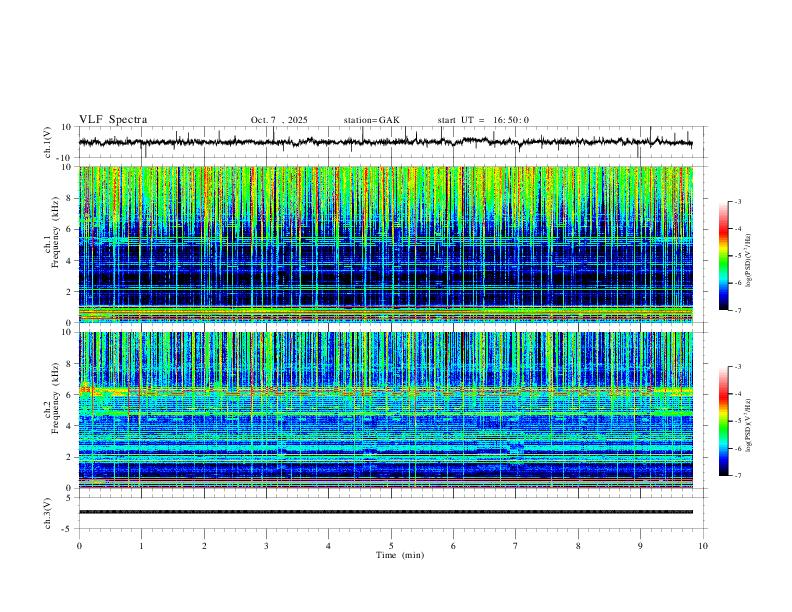Click time axis tick label "3"

pyautogui.click(x=266, y=546)
